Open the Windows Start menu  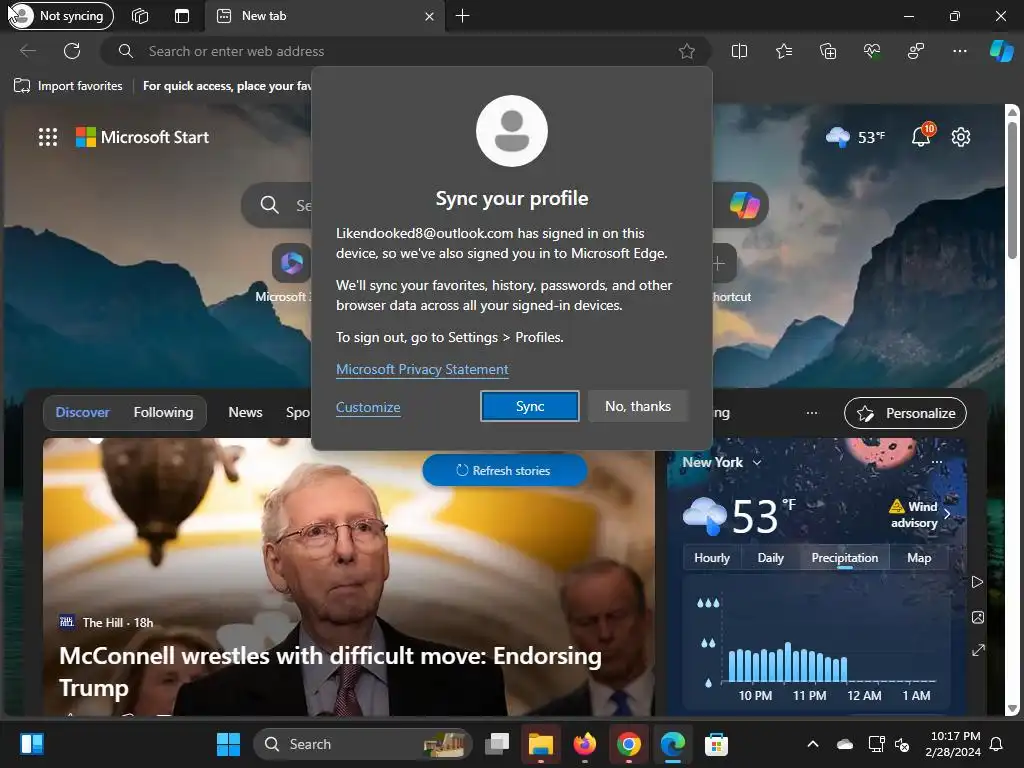228,744
